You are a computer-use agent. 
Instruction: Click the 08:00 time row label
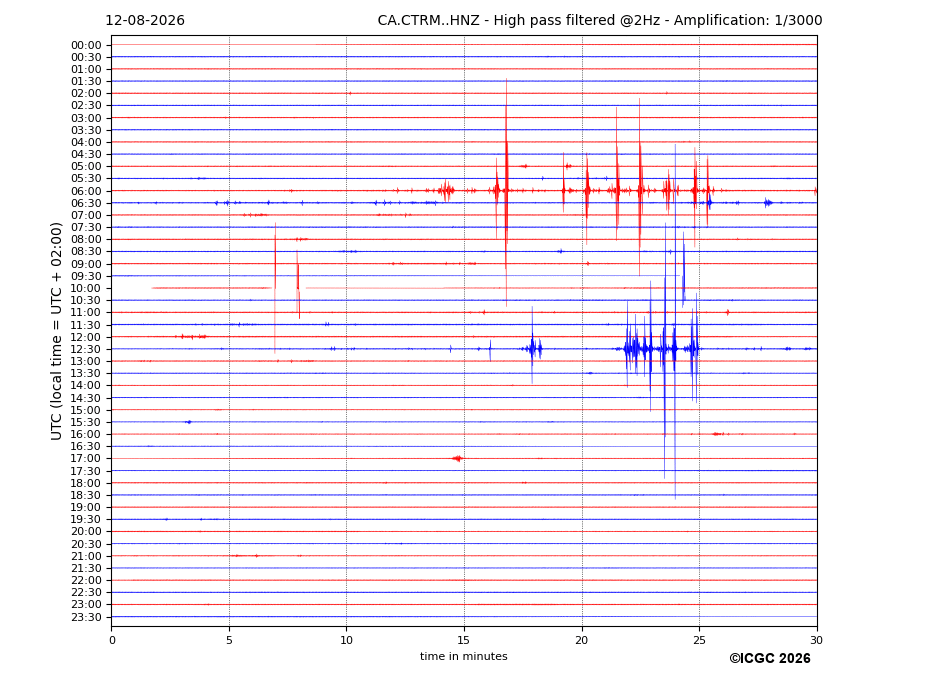86,239
